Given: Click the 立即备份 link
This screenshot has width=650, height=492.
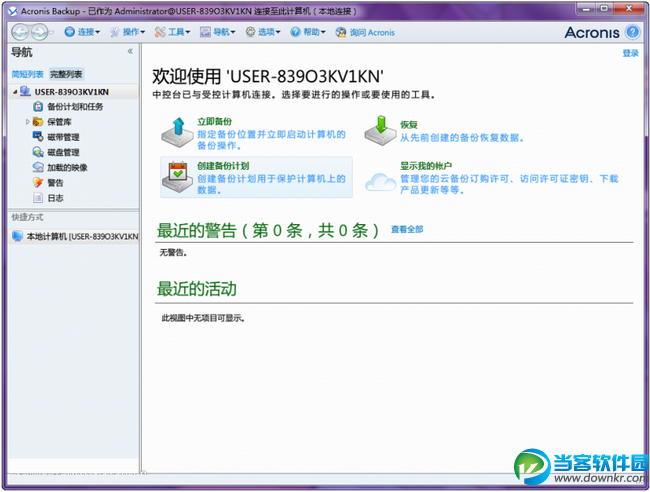Looking at the screenshot, I should point(214,121).
